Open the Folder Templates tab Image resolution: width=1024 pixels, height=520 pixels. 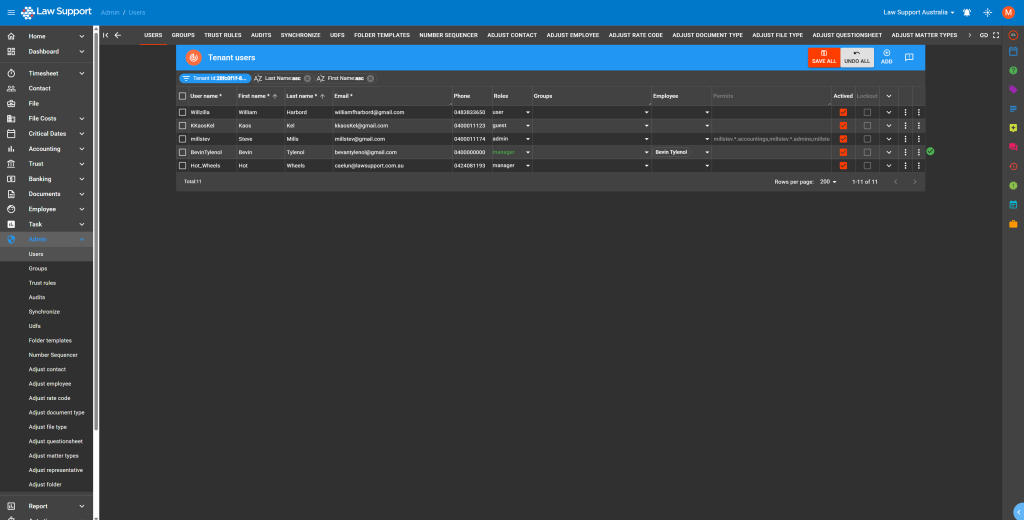[381, 35]
